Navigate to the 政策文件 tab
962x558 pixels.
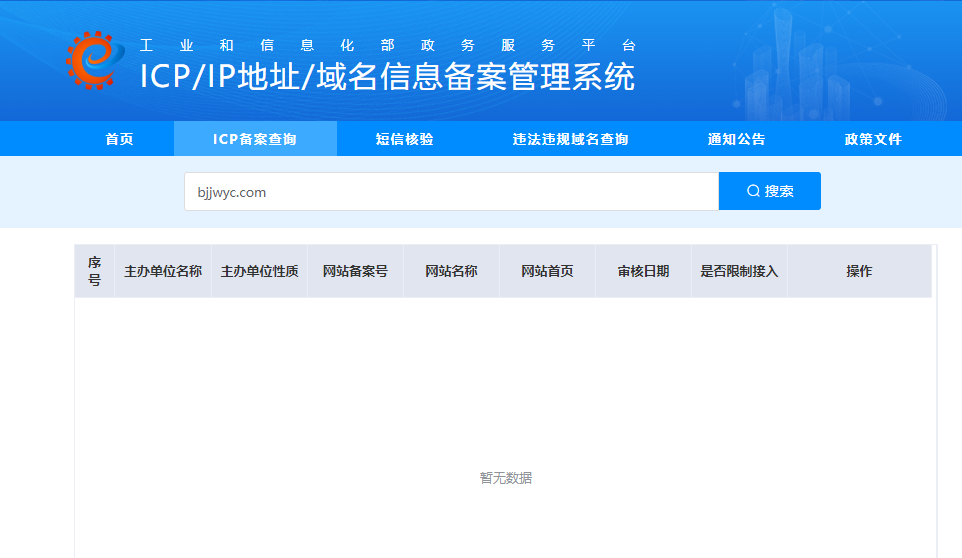pos(873,139)
